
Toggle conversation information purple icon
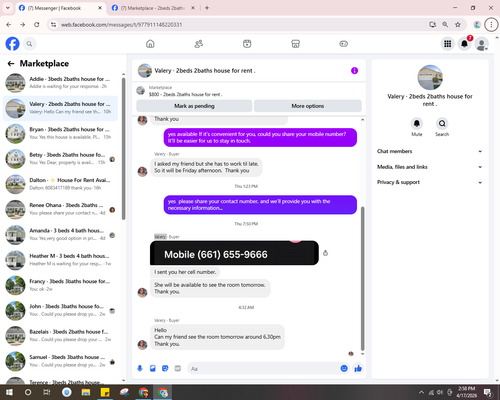coord(354,71)
